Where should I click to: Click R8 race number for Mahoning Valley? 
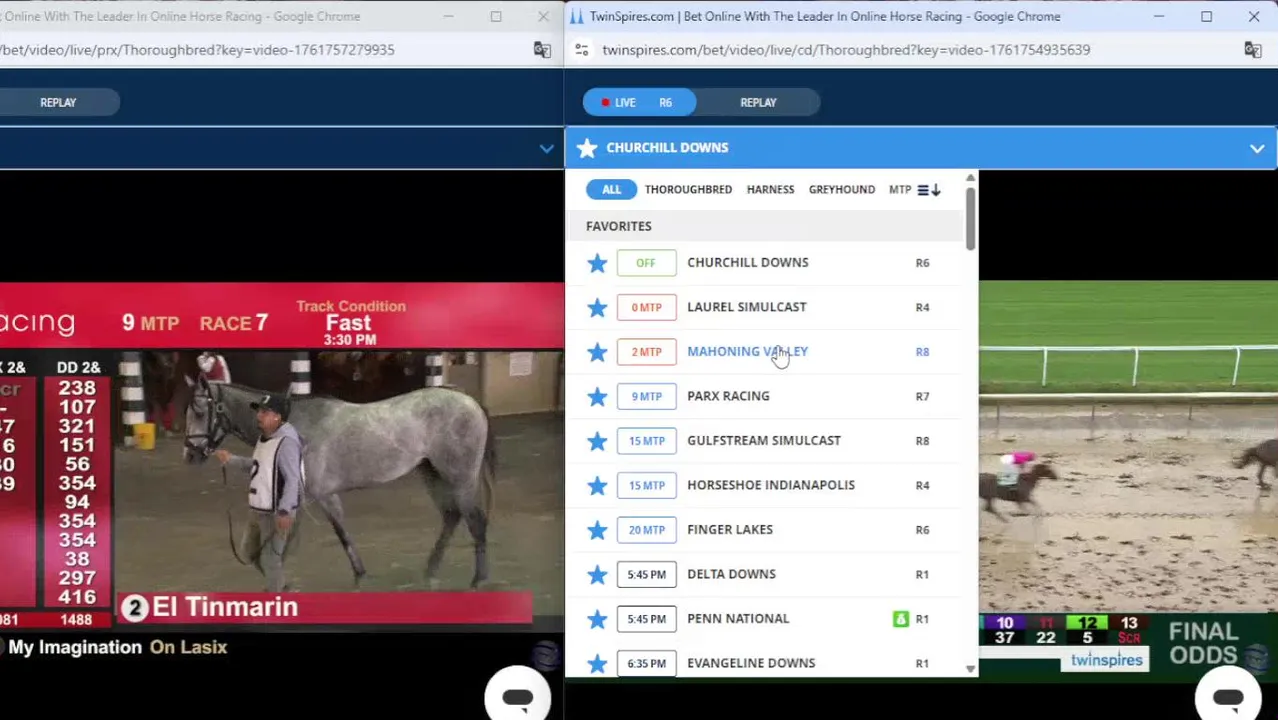click(922, 352)
